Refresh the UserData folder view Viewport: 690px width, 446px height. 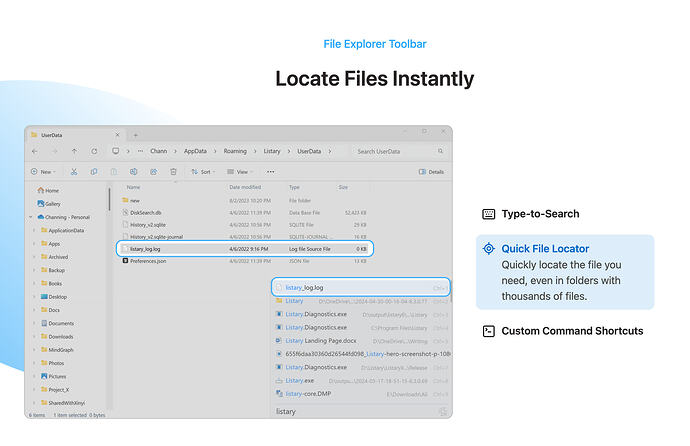coord(94,151)
